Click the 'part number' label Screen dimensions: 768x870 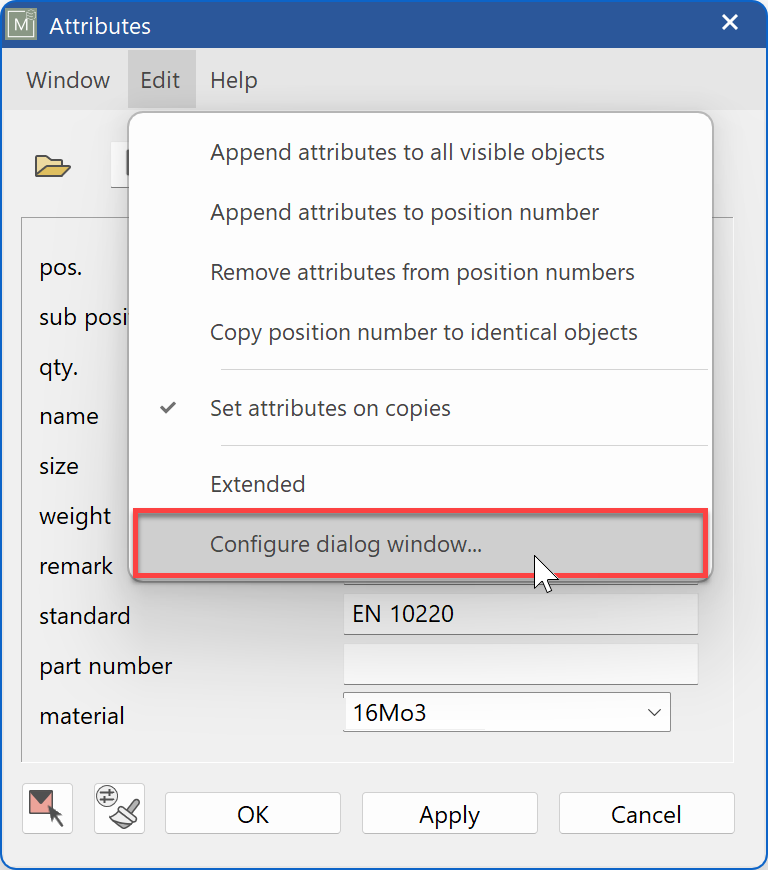106,666
